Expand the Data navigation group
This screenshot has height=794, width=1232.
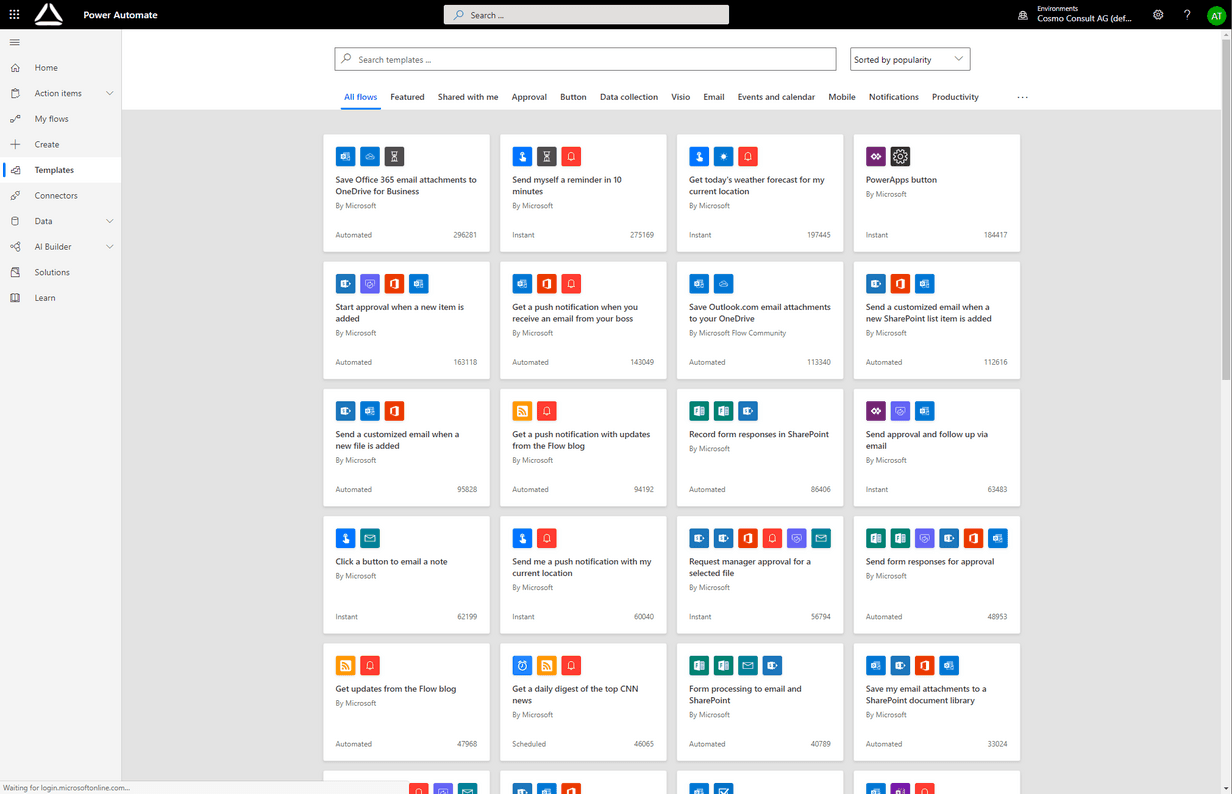(109, 221)
